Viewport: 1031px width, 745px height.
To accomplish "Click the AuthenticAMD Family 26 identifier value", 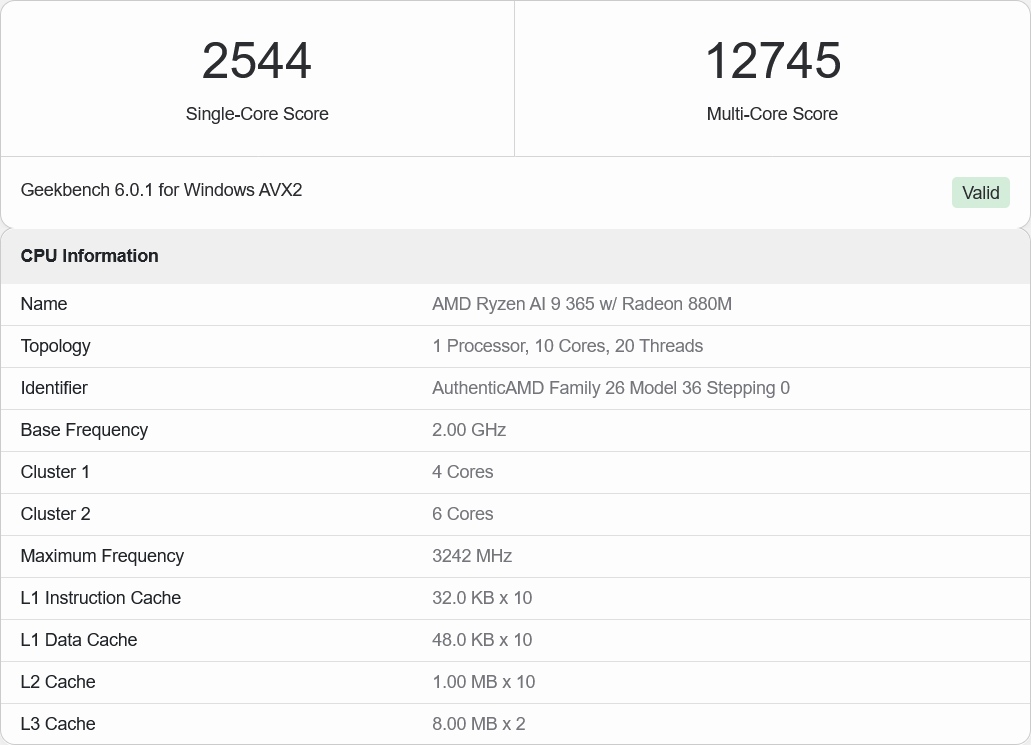I will (610, 388).
